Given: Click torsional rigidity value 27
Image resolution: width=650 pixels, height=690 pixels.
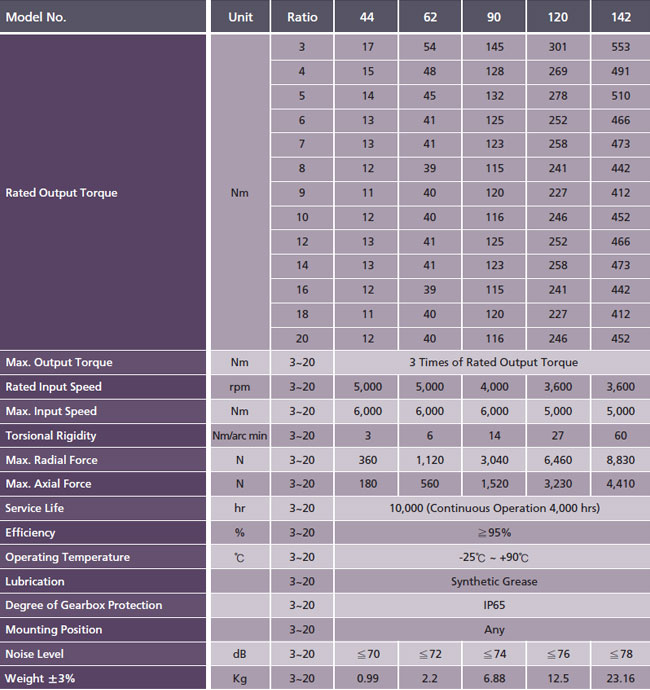Looking at the screenshot, I should [x=558, y=436].
